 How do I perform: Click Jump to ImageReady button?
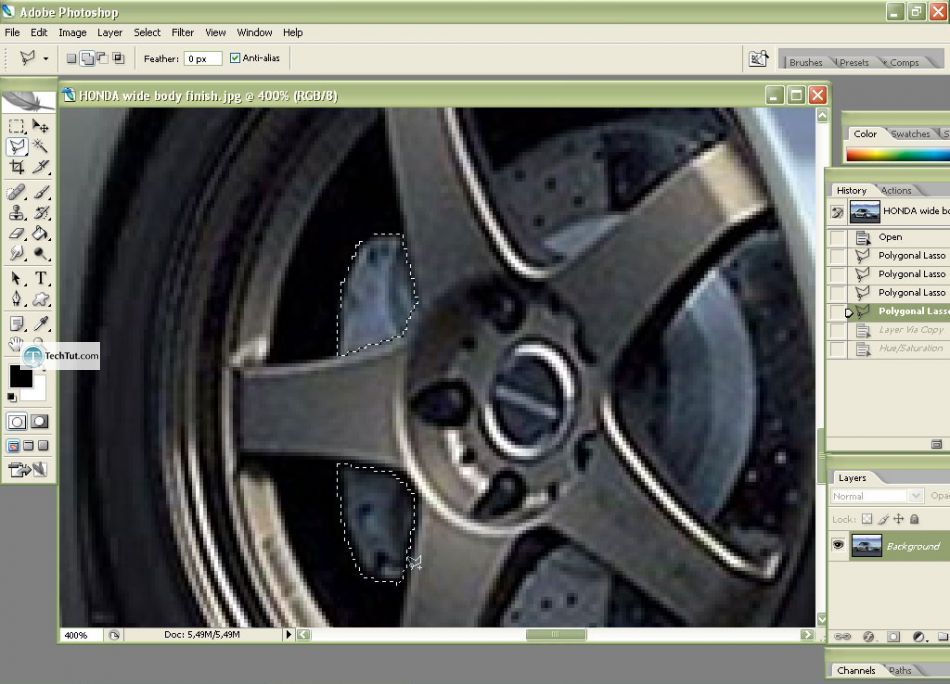point(28,470)
